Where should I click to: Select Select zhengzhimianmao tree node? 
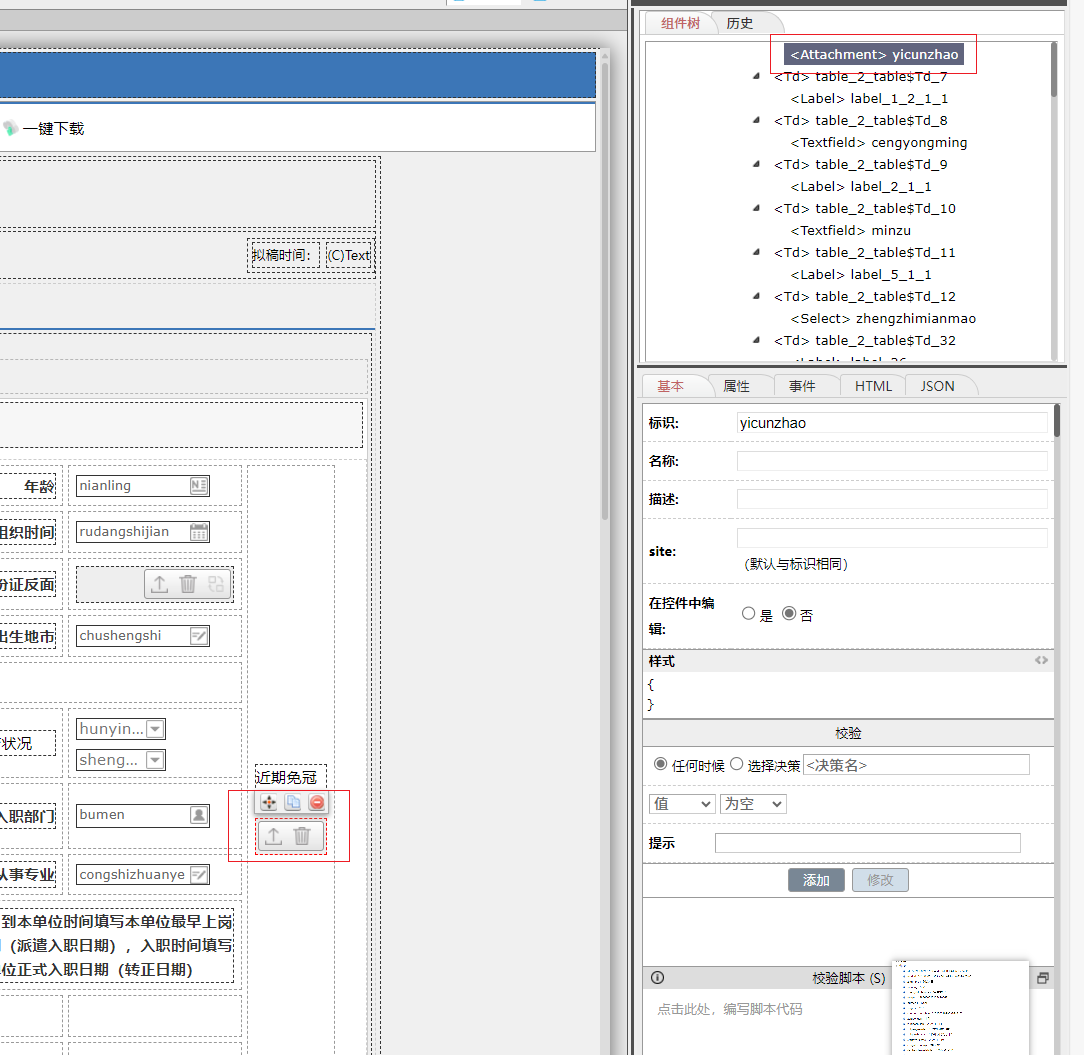point(883,319)
